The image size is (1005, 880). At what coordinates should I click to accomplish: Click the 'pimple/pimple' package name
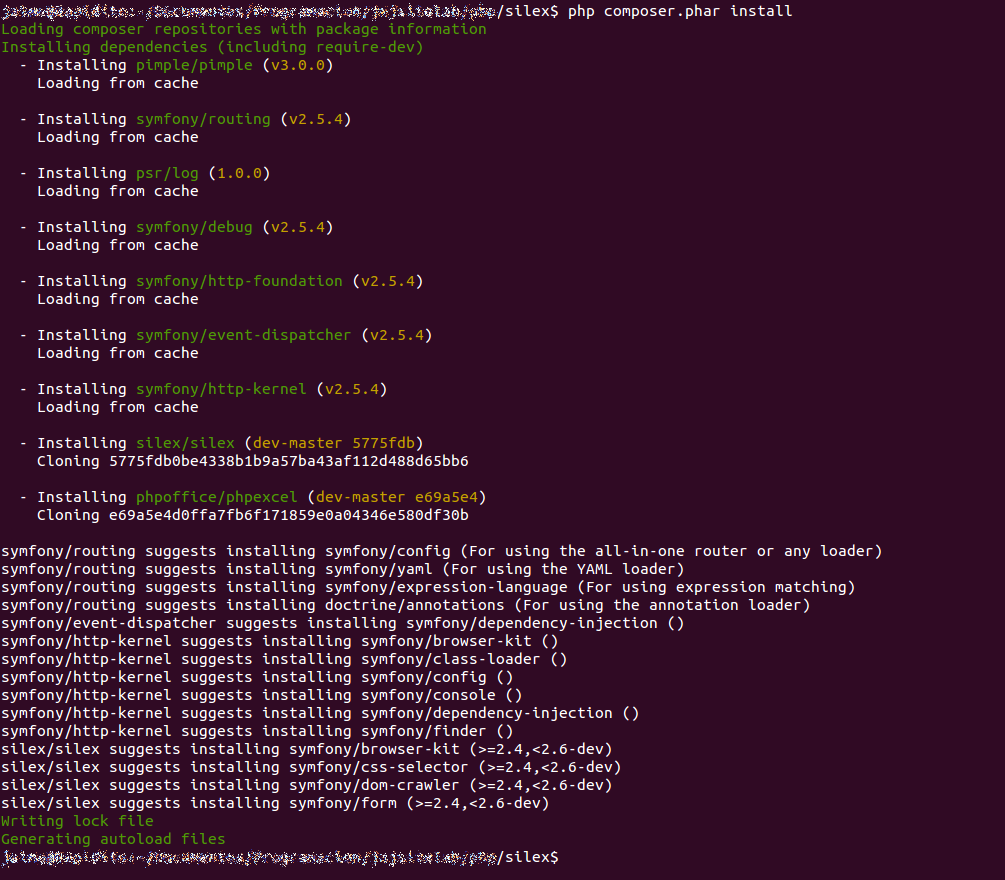(194, 65)
